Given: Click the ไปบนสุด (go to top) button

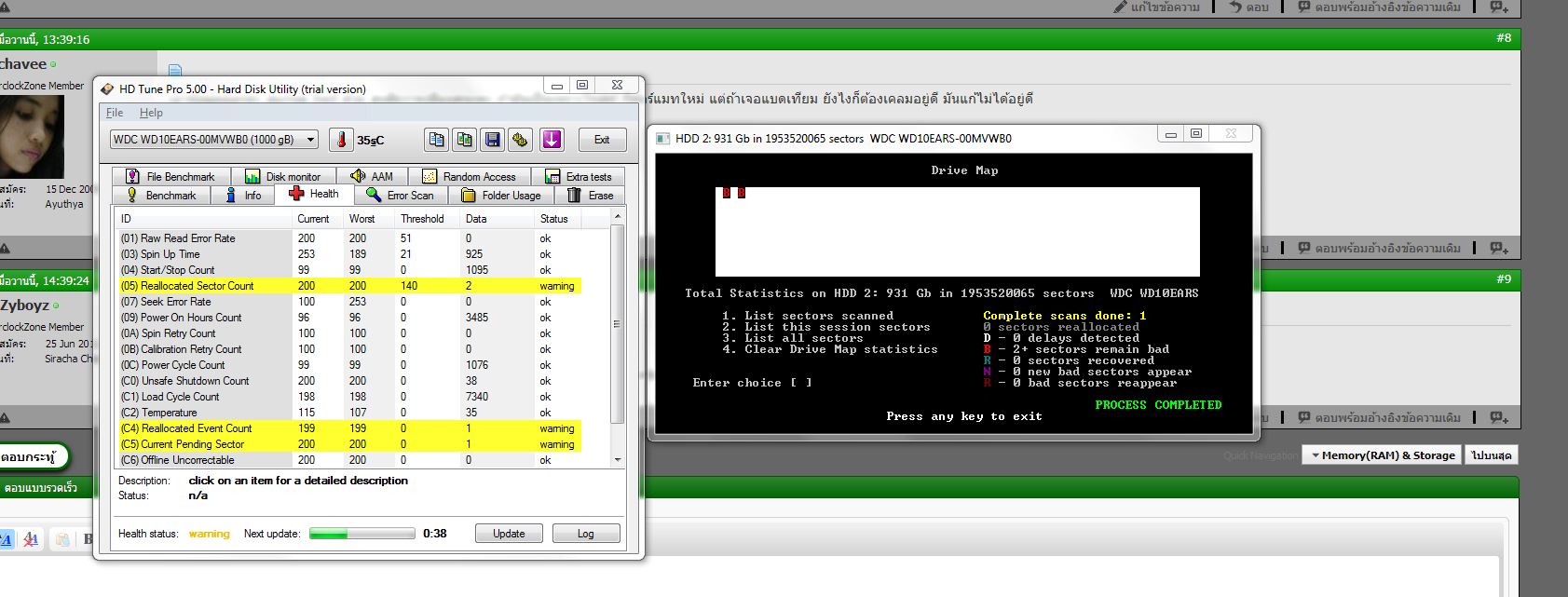Looking at the screenshot, I should tap(1491, 455).
